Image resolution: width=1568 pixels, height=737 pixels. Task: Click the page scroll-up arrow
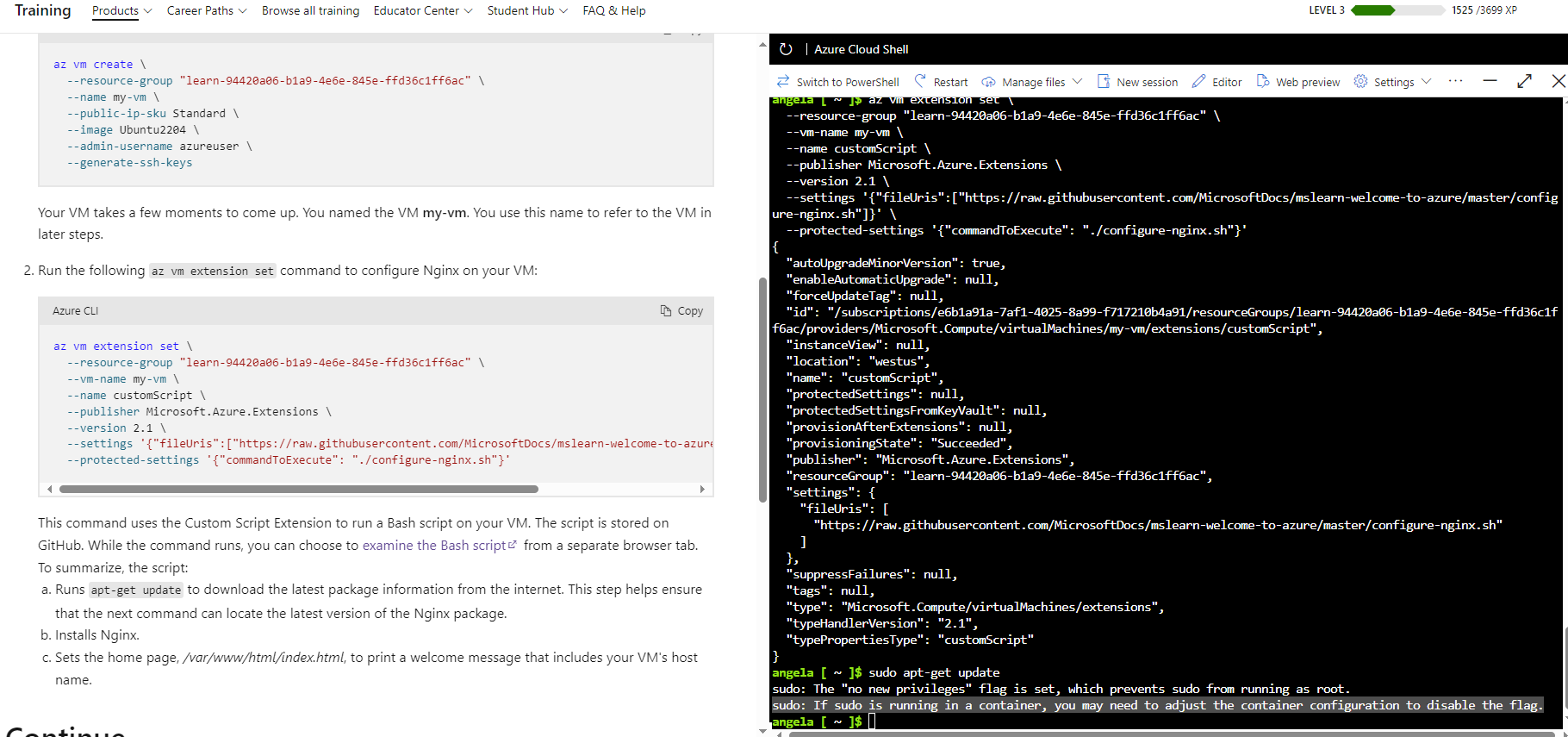point(762,44)
